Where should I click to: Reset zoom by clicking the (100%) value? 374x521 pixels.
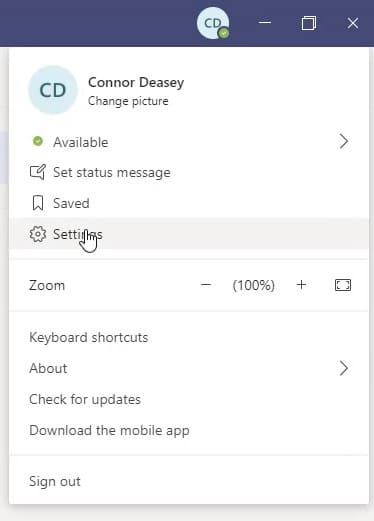(x=254, y=285)
